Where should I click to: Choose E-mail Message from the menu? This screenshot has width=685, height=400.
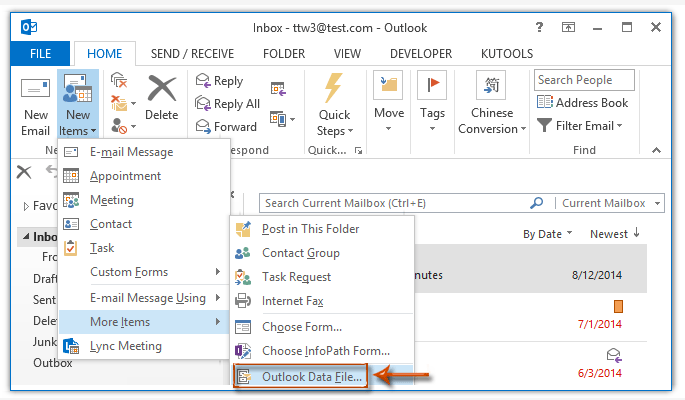[x=144, y=152]
